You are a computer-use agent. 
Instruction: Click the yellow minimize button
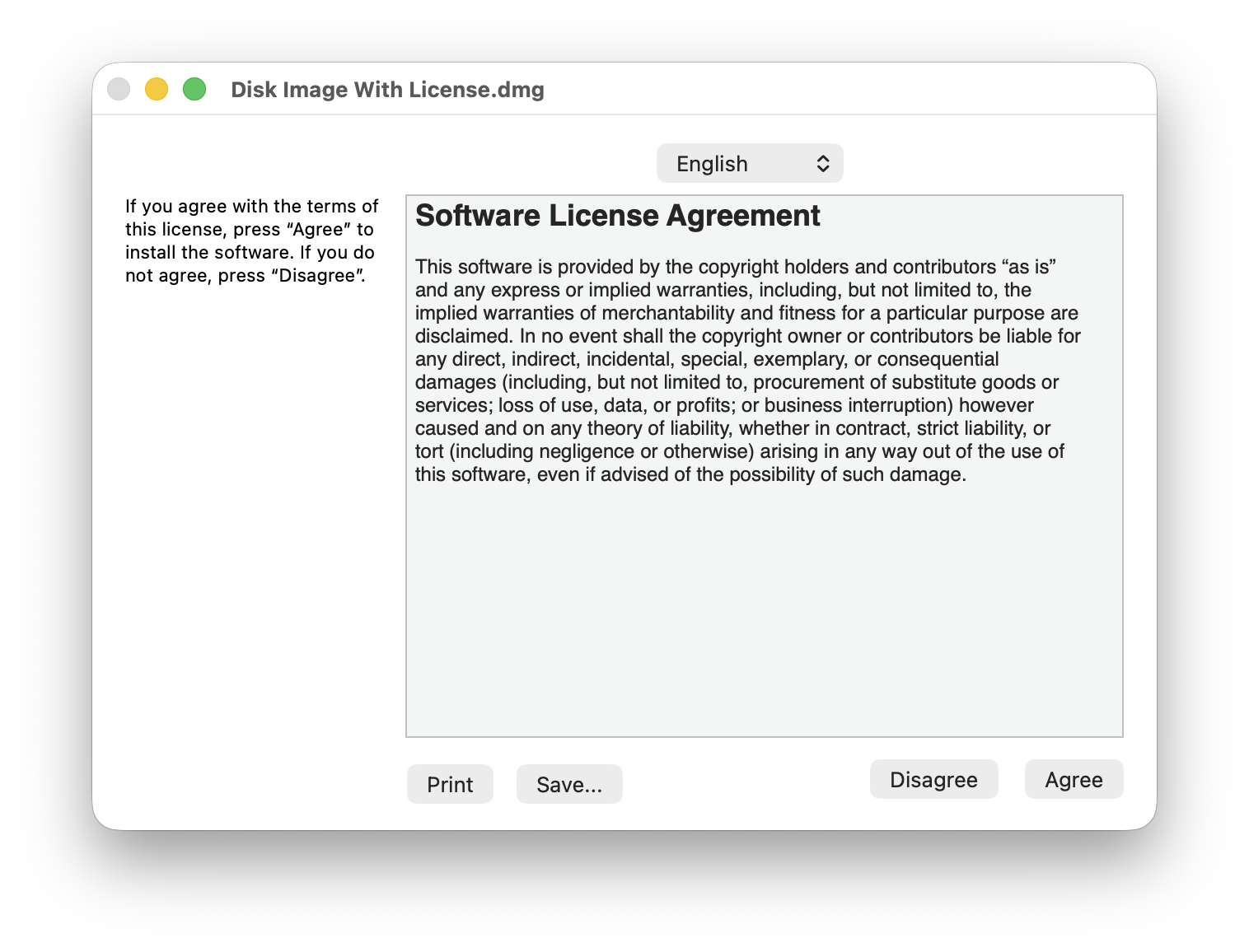(x=156, y=88)
